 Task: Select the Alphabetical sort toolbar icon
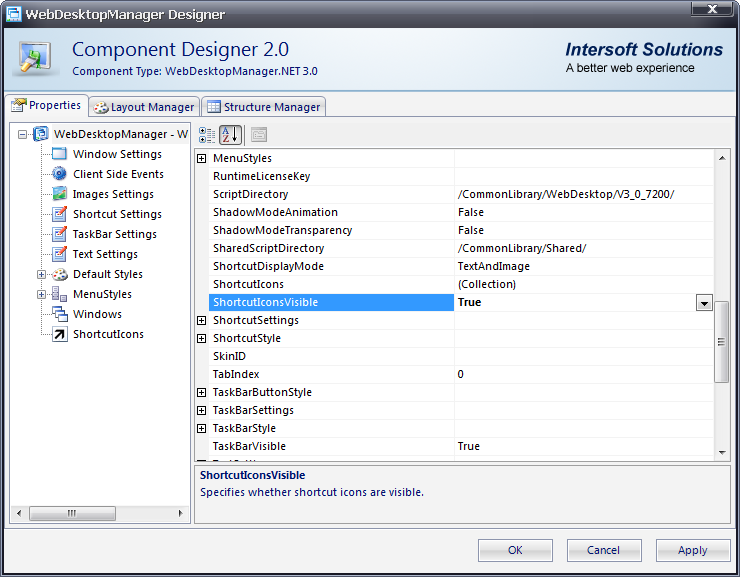(230, 135)
